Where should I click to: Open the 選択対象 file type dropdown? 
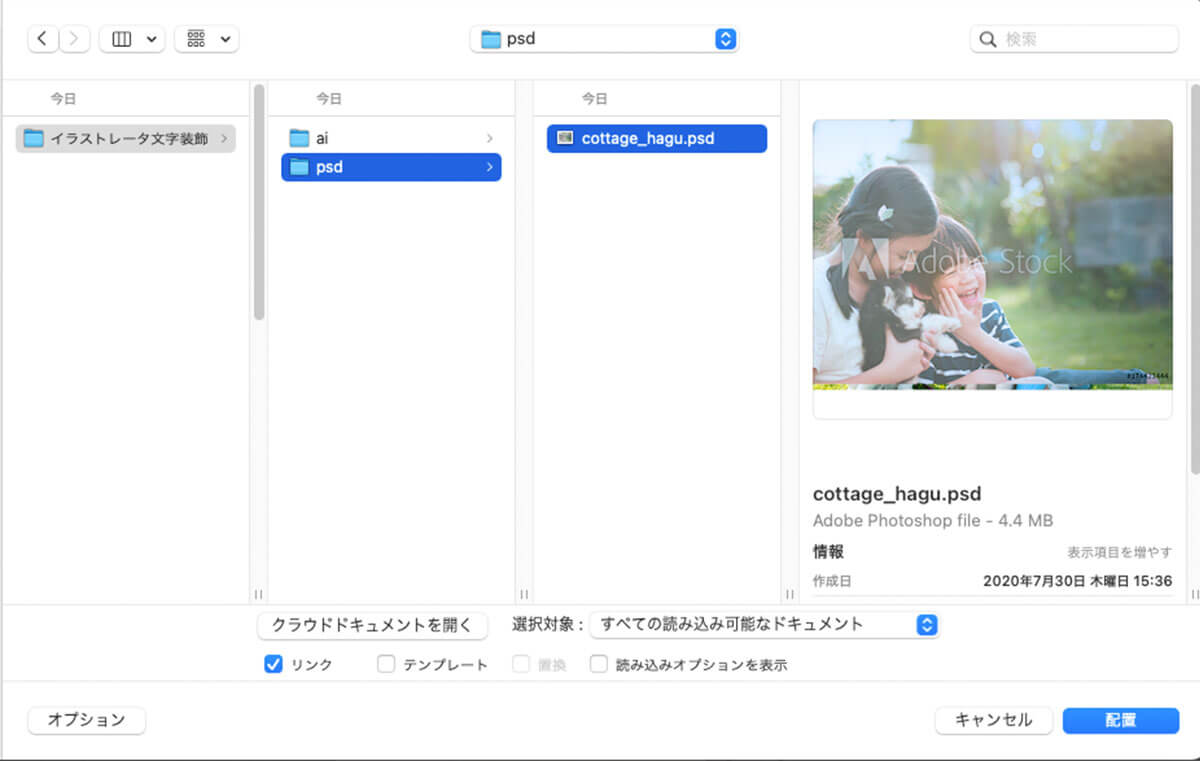pyautogui.click(x=765, y=625)
